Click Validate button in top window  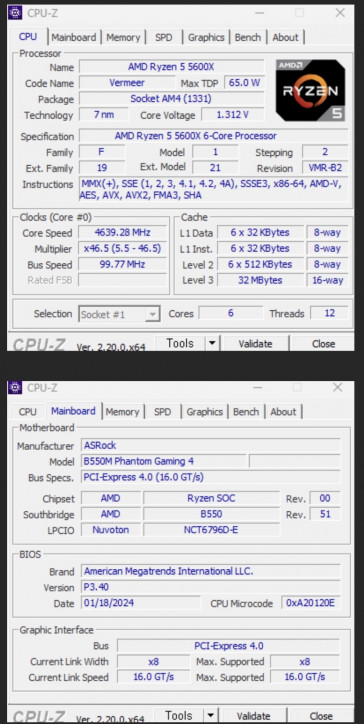click(x=255, y=344)
